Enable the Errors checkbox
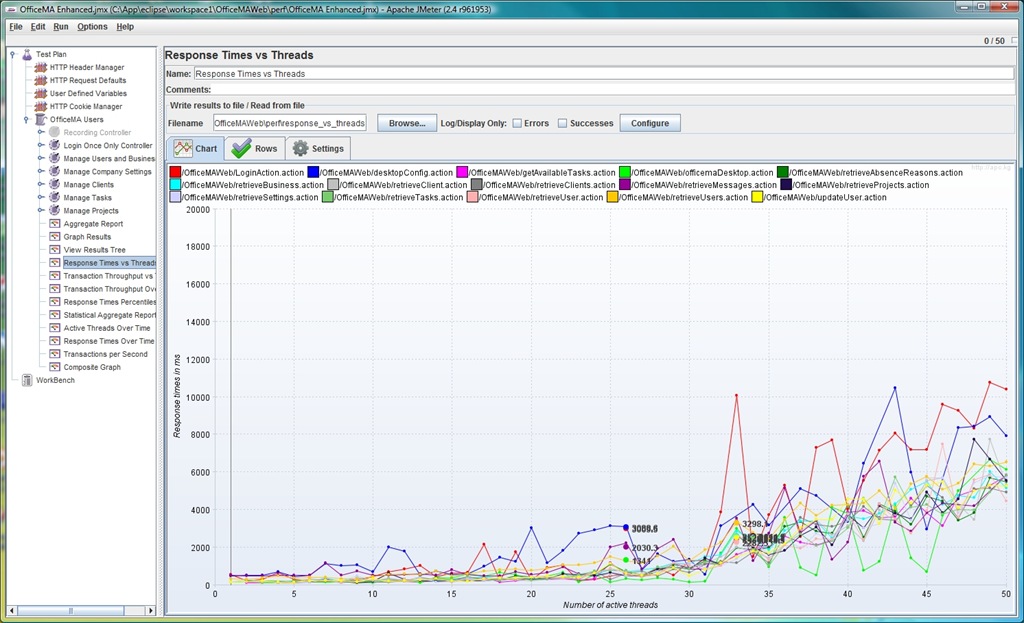 pyautogui.click(x=517, y=123)
